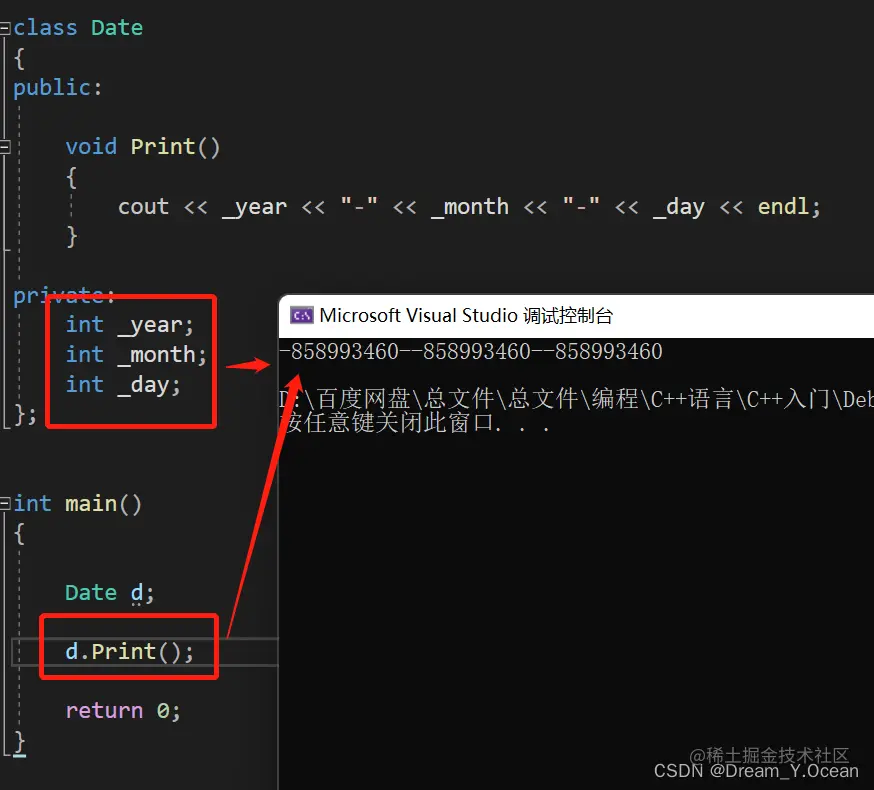Click the Microsoft Visual Studio debug console title

(466, 316)
